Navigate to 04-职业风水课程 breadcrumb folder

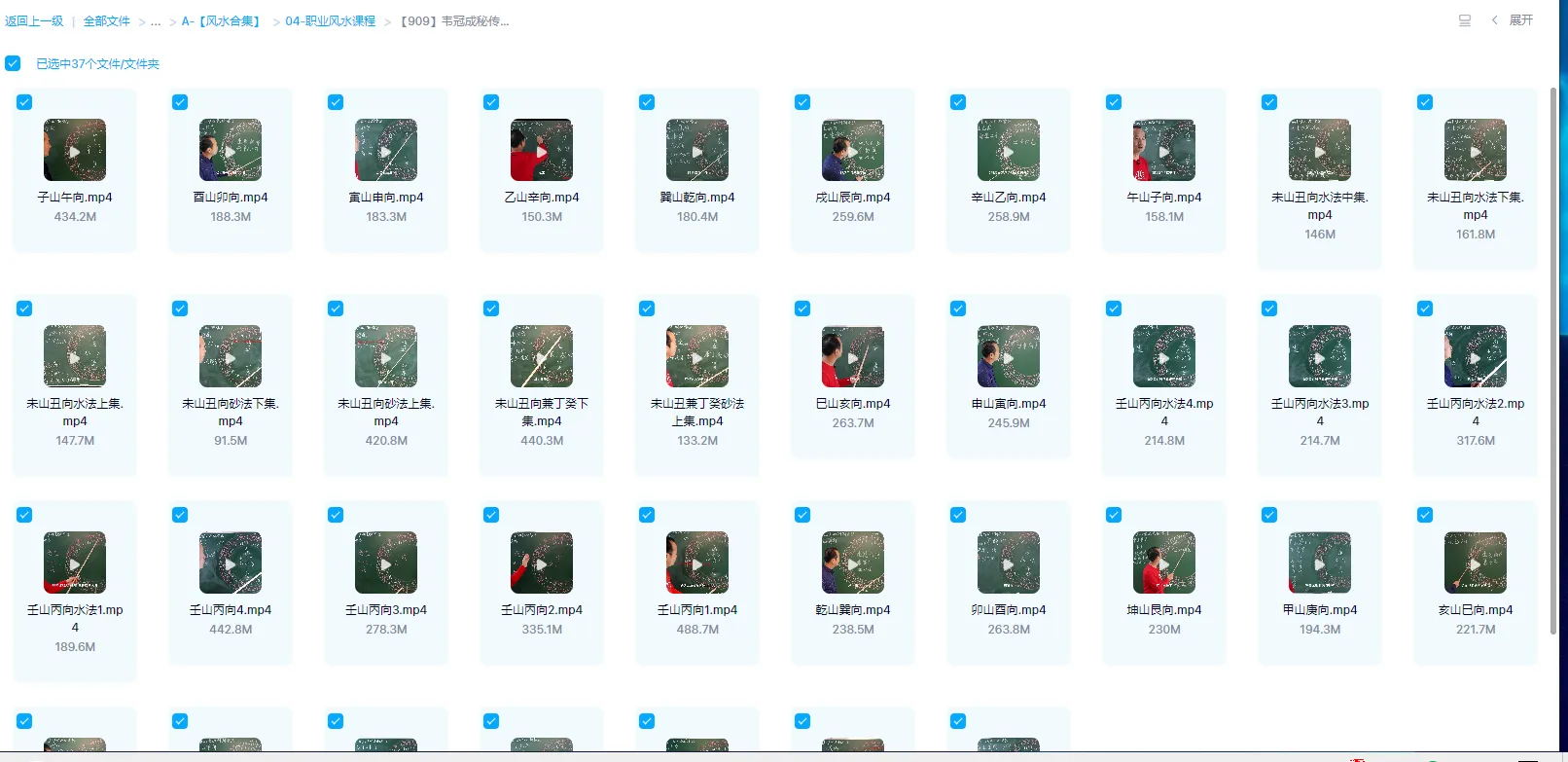point(331,21)
